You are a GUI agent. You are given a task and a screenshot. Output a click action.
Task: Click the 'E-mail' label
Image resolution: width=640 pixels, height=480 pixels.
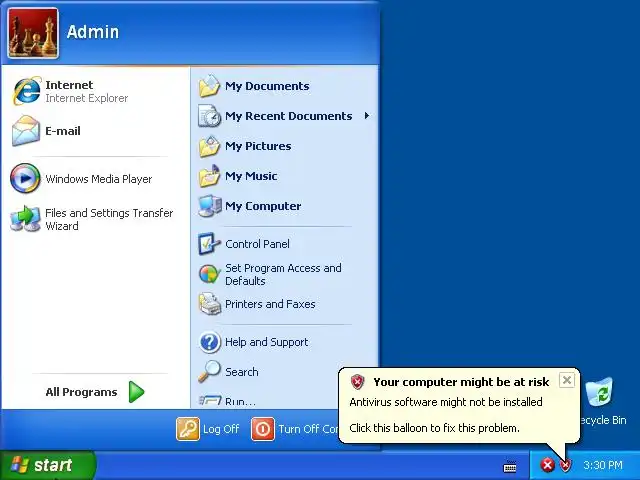(x=63, y=131)
